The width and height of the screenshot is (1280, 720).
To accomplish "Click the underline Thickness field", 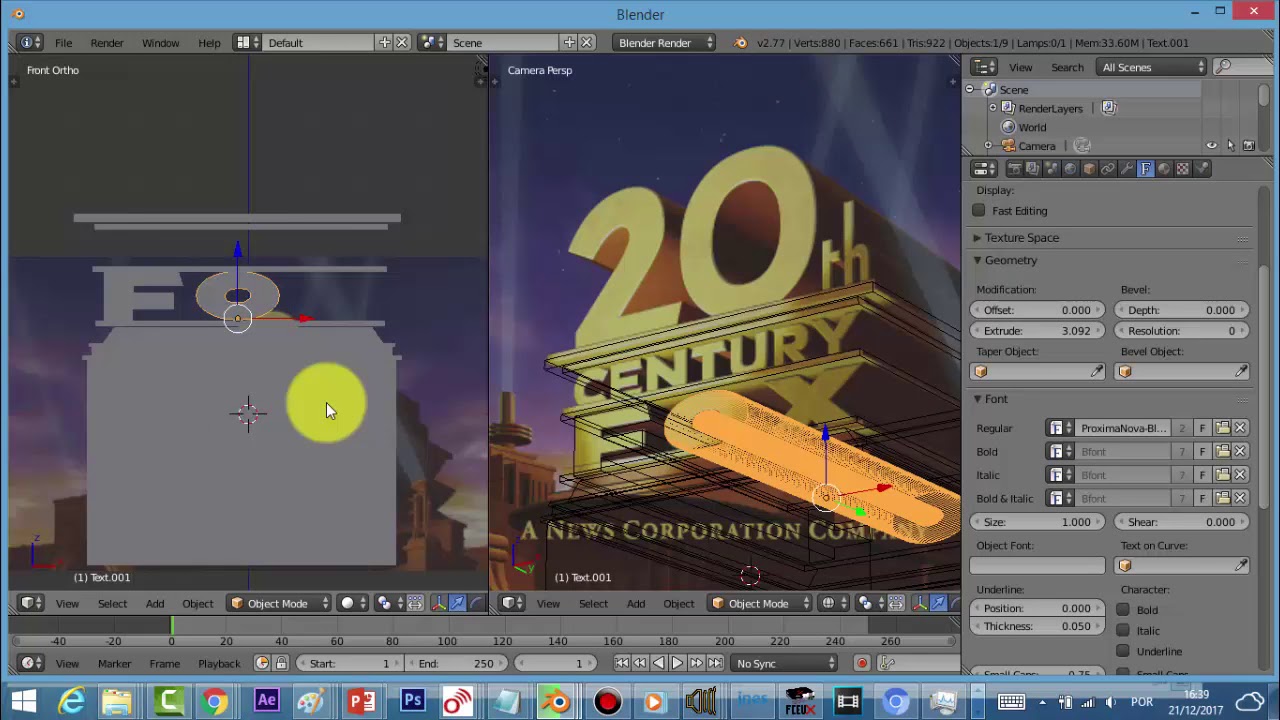I will click(1037, 627).
